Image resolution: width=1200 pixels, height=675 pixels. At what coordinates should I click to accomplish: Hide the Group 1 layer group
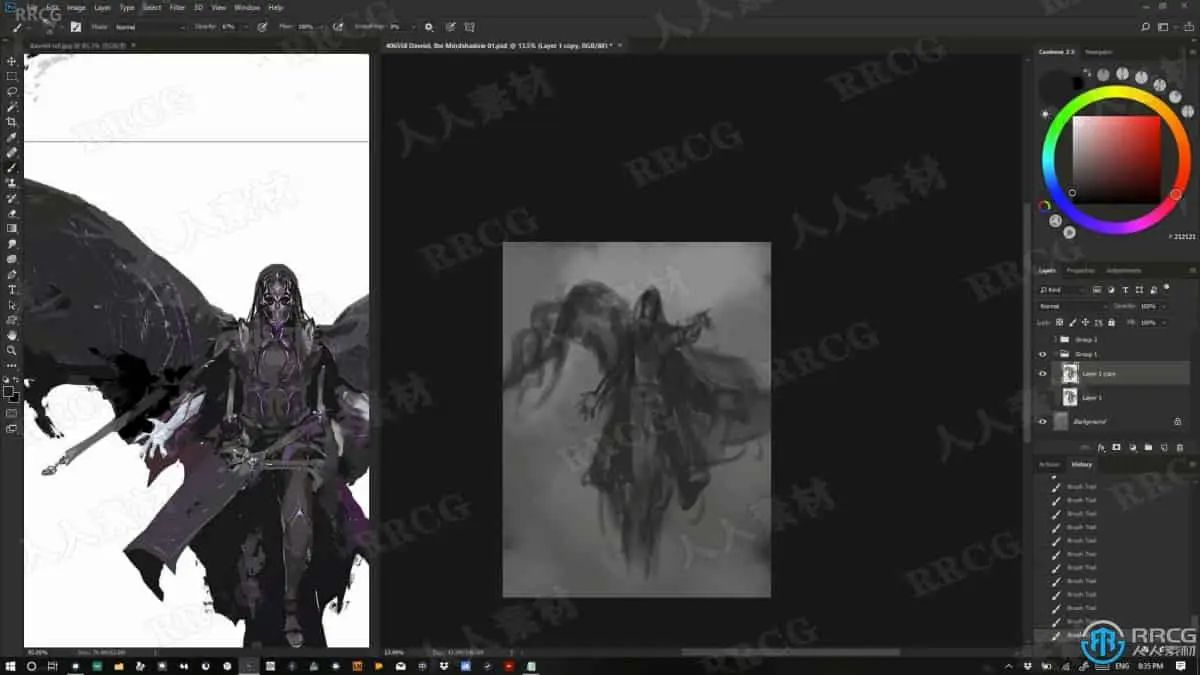1042,354
